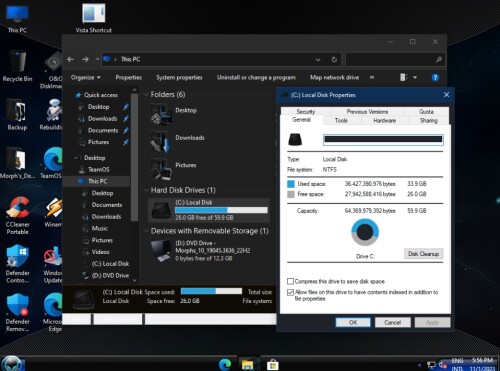Collapse Devices with Removable Storage group
Viewport: 500px width, 371px height.
[146, 231]
